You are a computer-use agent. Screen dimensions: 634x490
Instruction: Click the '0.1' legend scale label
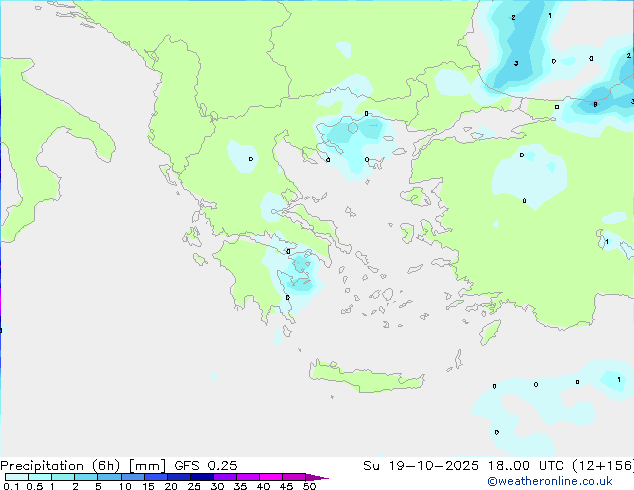pyautogui.click(x=11, y=486)
